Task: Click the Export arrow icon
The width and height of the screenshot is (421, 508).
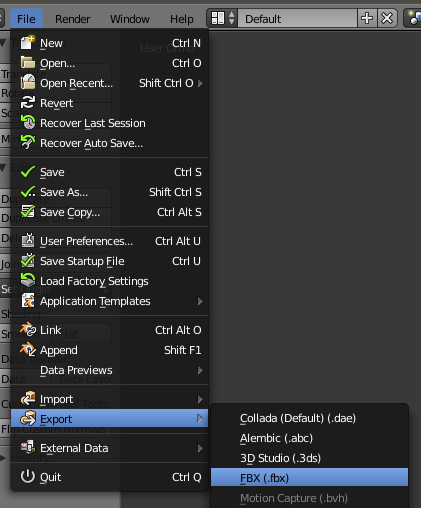Action: pos(28,418)
